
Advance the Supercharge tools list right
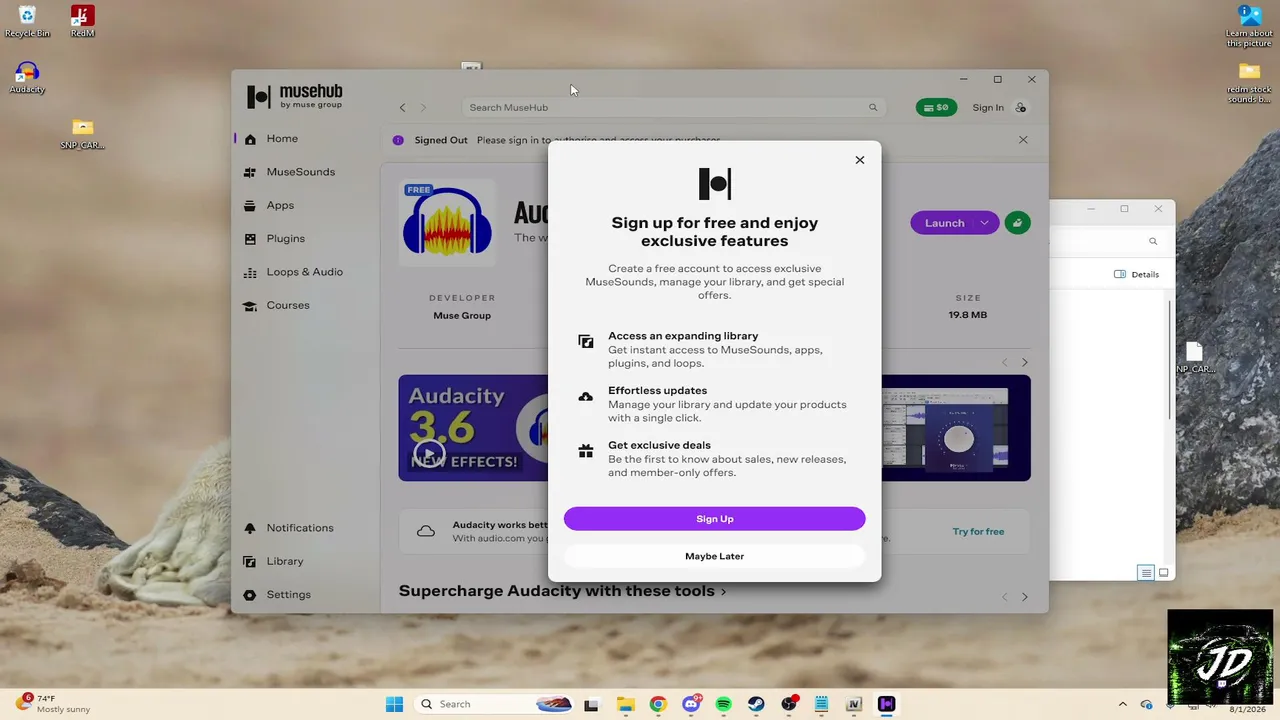1024,597
